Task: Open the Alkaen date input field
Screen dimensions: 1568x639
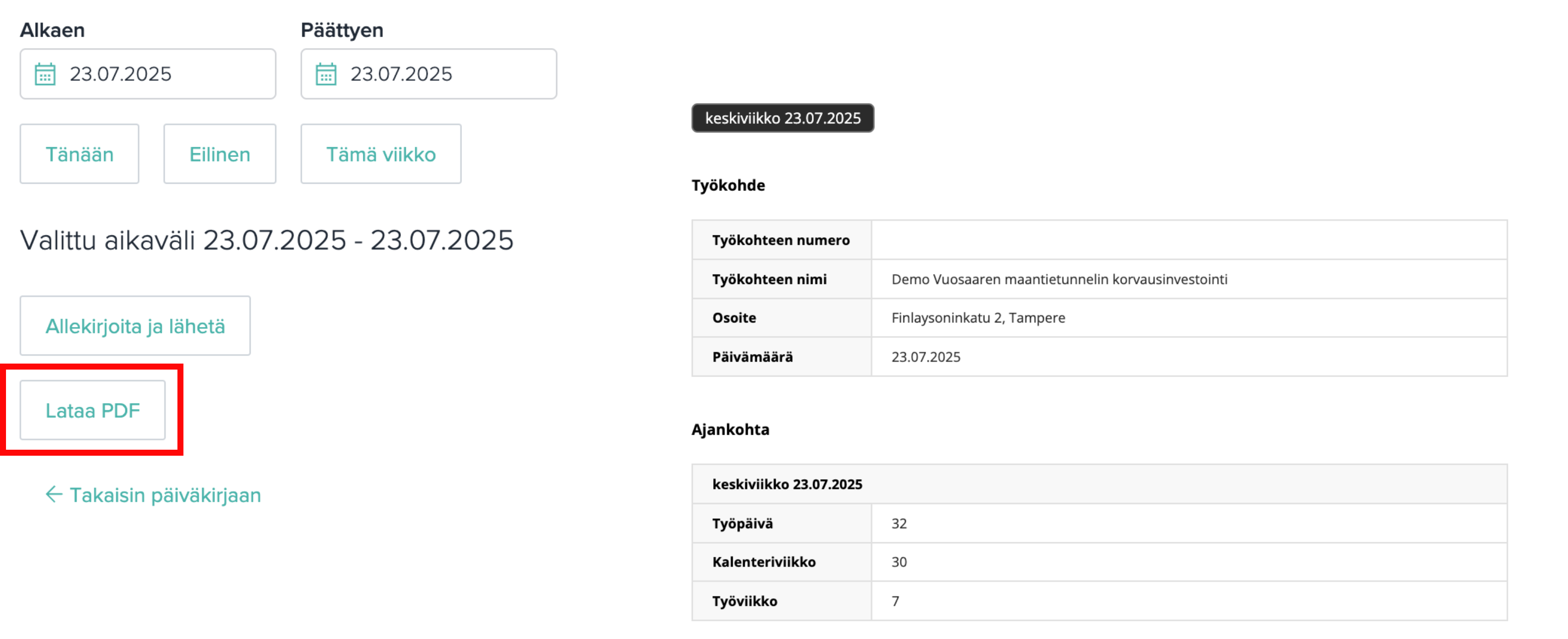Action: point(148,74)
